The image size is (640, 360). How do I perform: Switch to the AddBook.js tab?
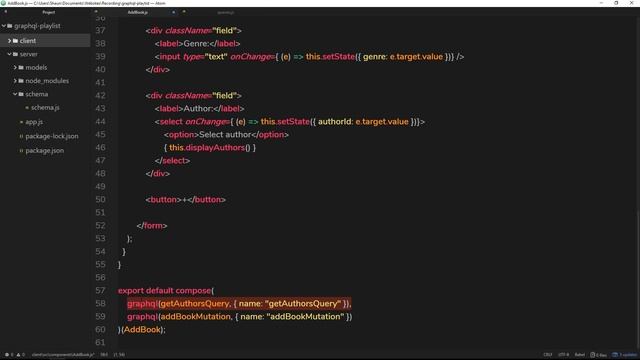pyautogui.click(x=138, y=12)
